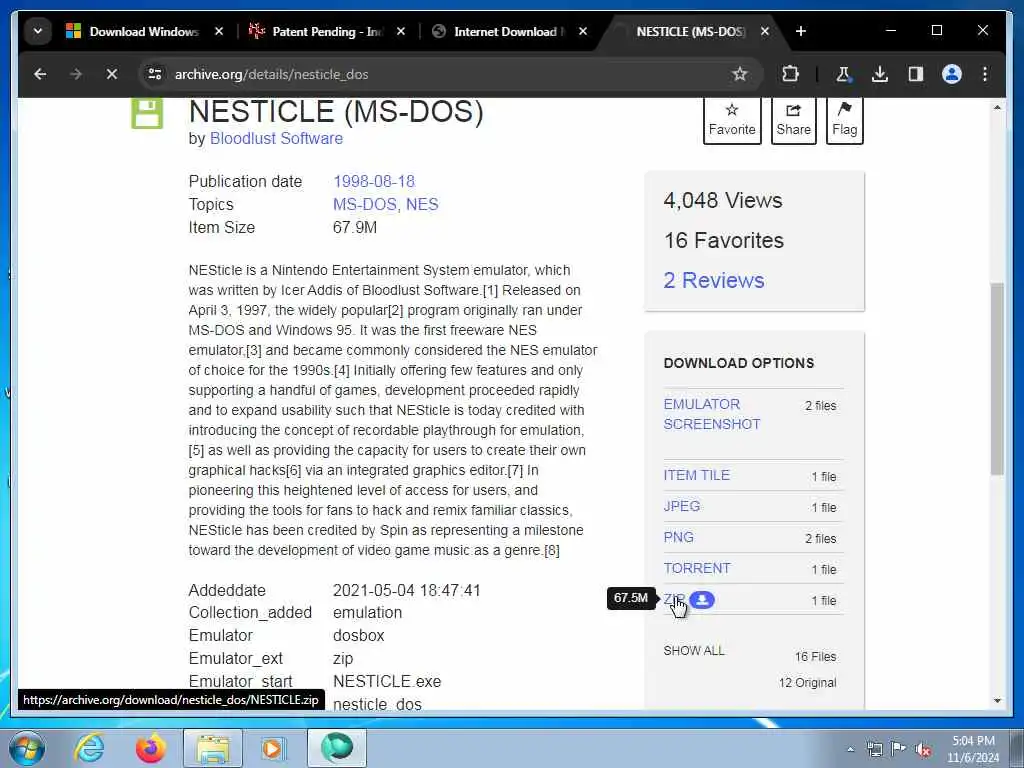The width and height of the screenshot is (1024, 768).
Task: Close the Patent Pending tab
Action: (x=401, y=31)
